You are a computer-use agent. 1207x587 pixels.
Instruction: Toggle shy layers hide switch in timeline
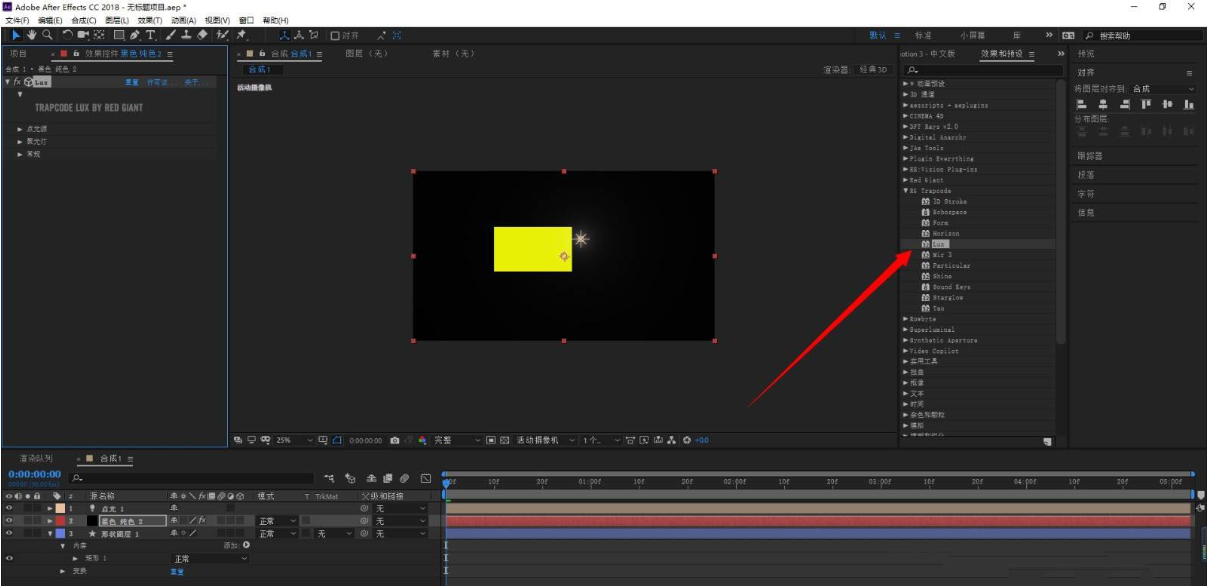[371, 479]
